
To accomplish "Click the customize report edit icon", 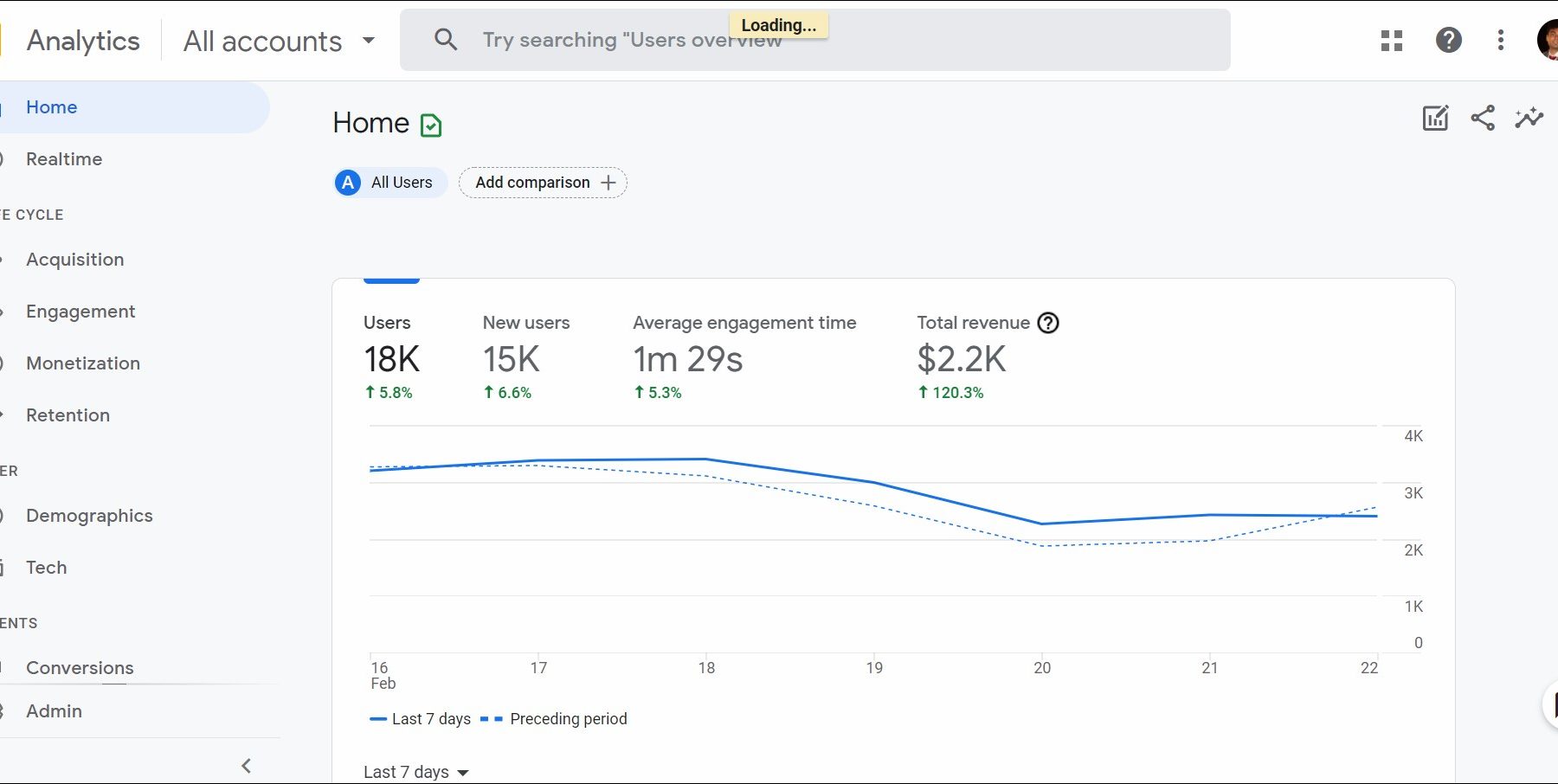I will click(1435, 119).
